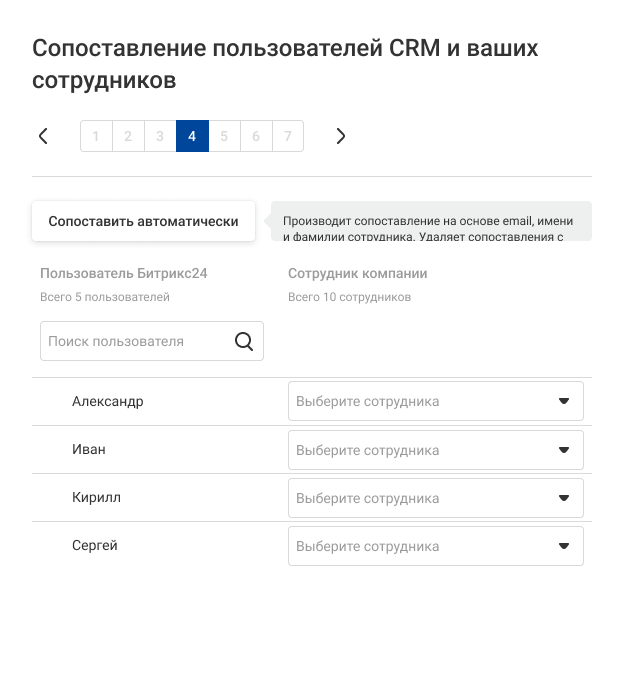The image size is (624, 679).
Task: Click the magnifier search icon
Action: click(244, 341)
